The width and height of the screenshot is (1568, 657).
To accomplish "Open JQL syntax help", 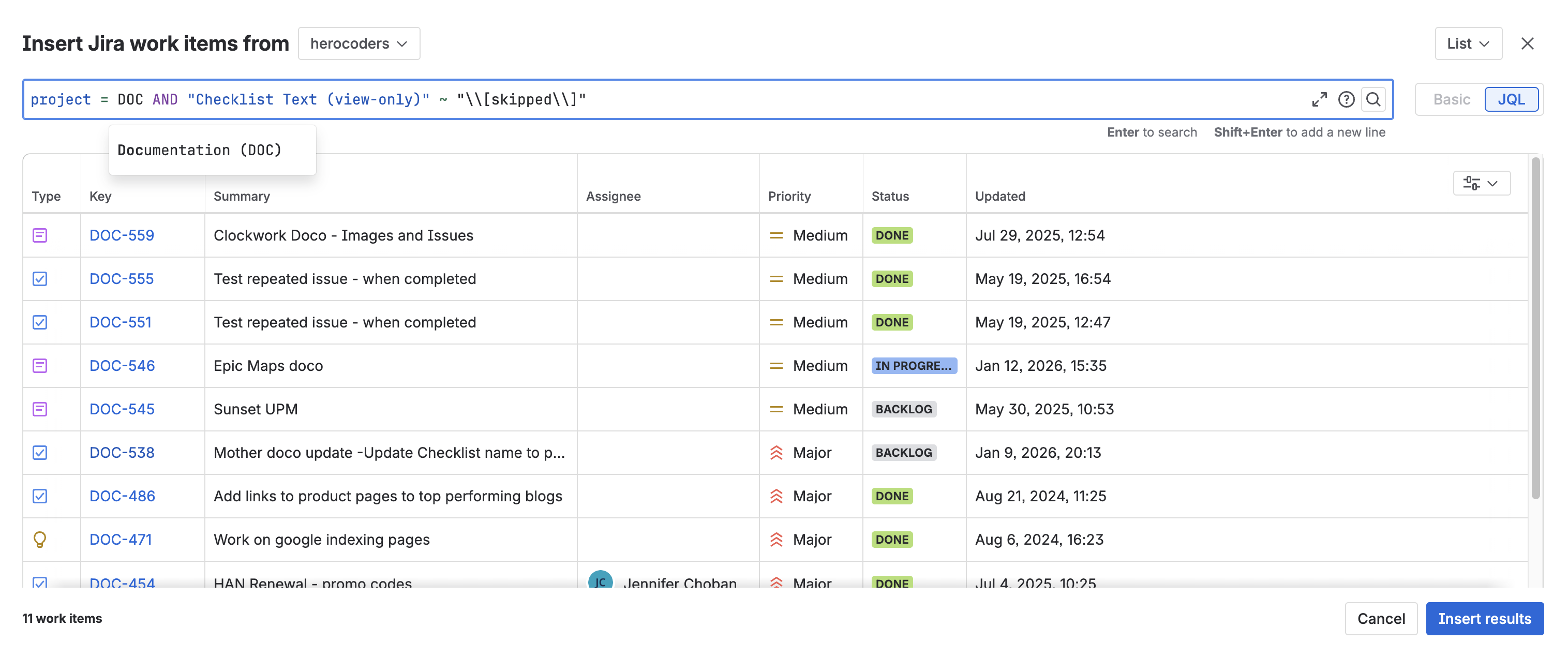I will tap(1347, 99).
